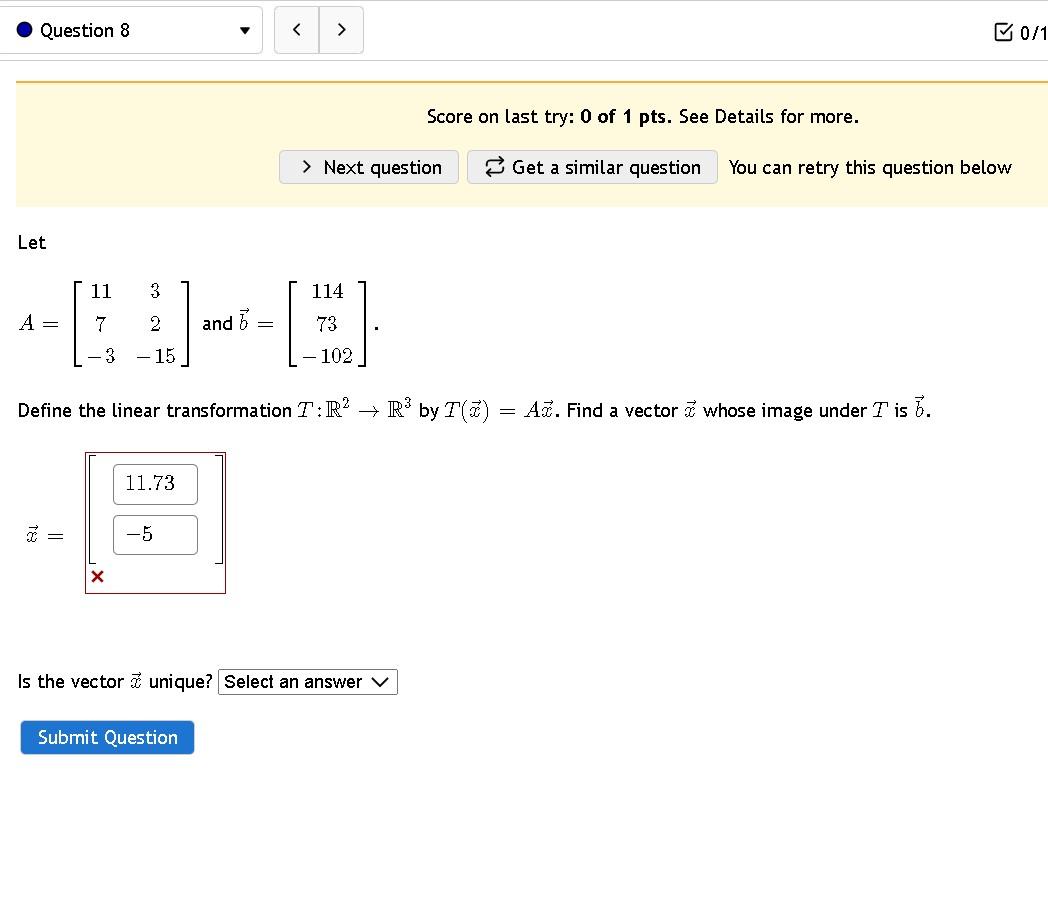Click the blue dot beside Question 8

[x=22, y=30]
